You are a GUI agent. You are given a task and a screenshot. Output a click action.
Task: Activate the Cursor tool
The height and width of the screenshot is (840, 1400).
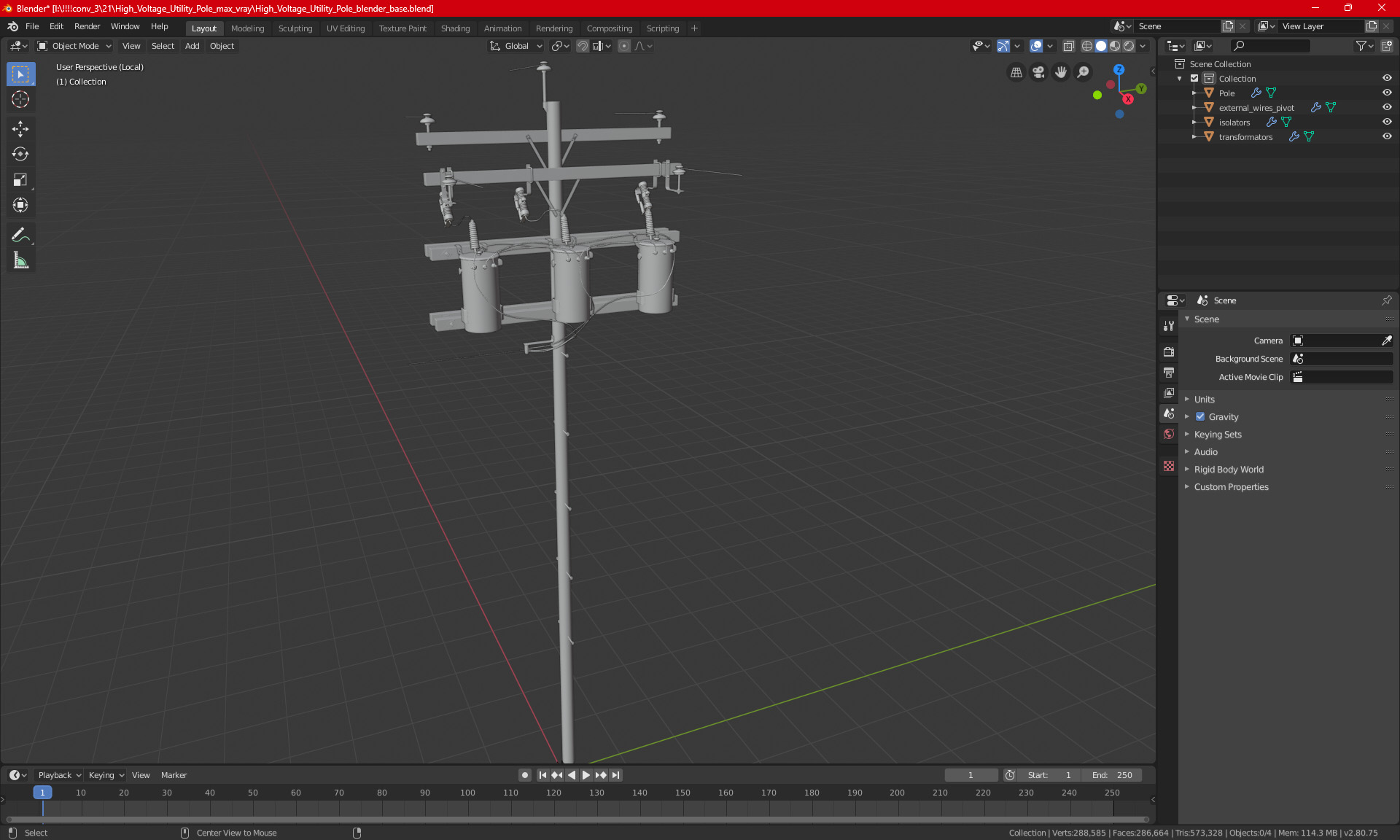click(20, 100)
